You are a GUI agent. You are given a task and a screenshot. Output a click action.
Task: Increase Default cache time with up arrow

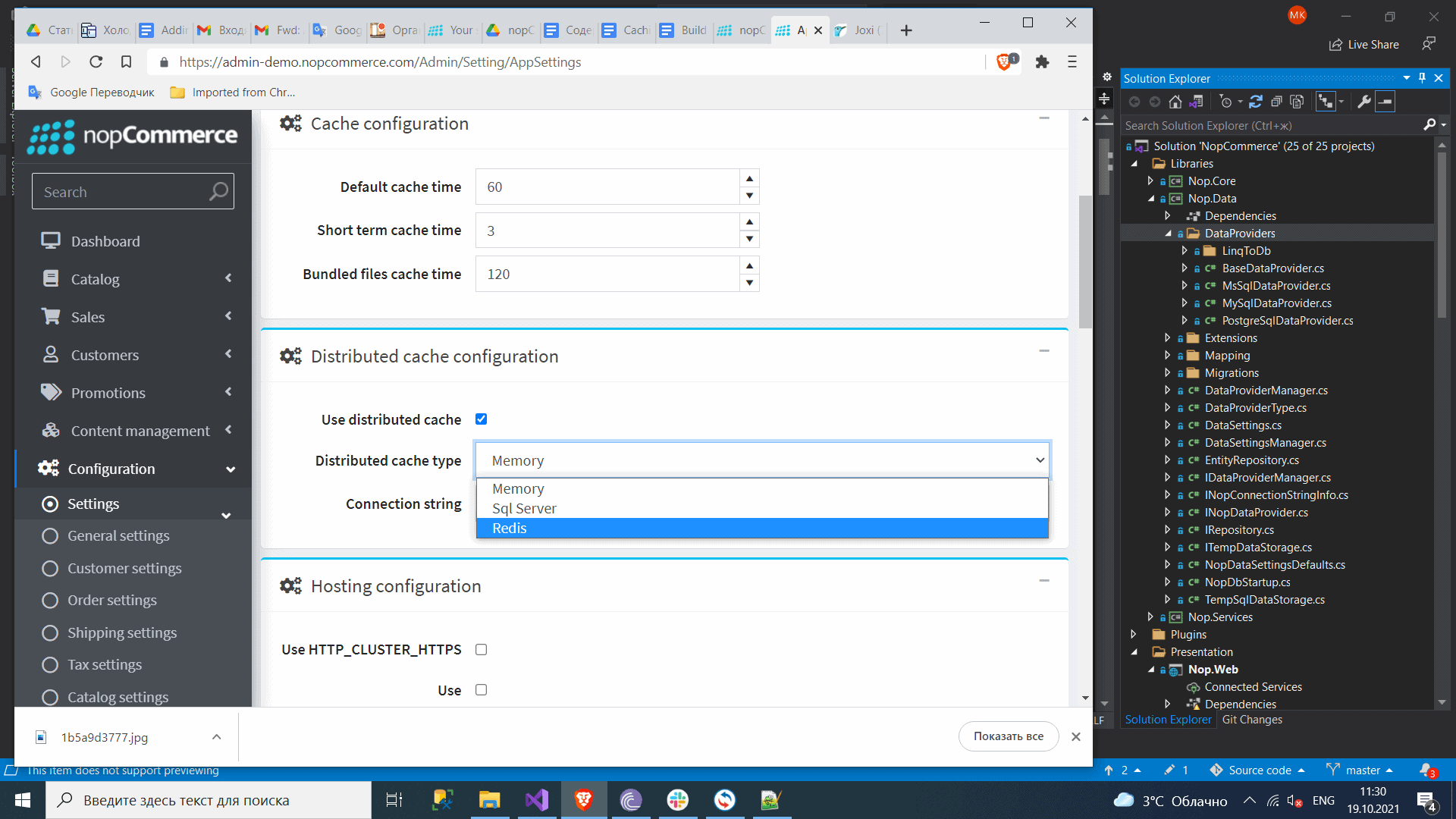click(x=749, y=178)
